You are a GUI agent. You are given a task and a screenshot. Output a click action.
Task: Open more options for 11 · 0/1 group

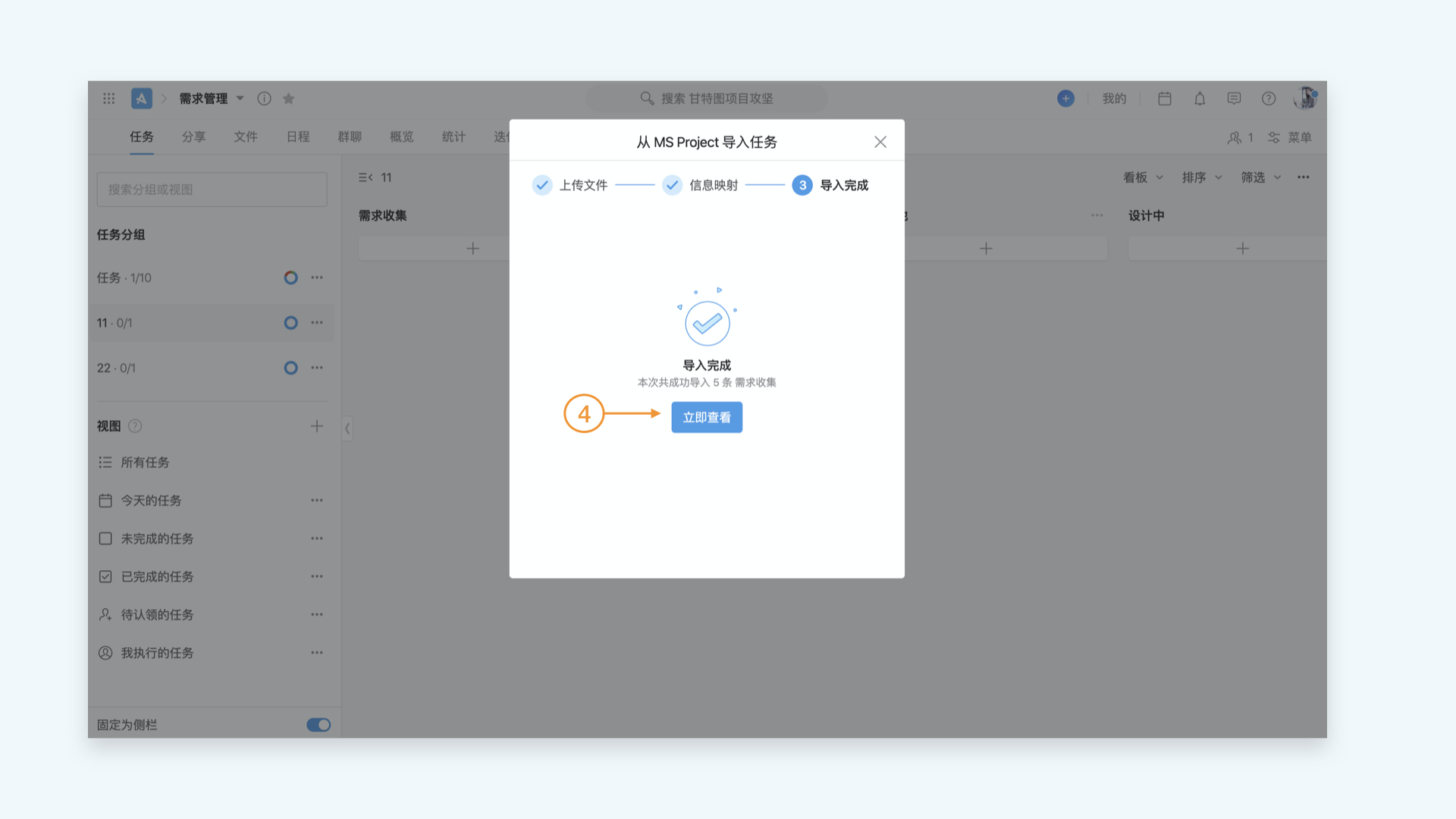pos(317,323)
